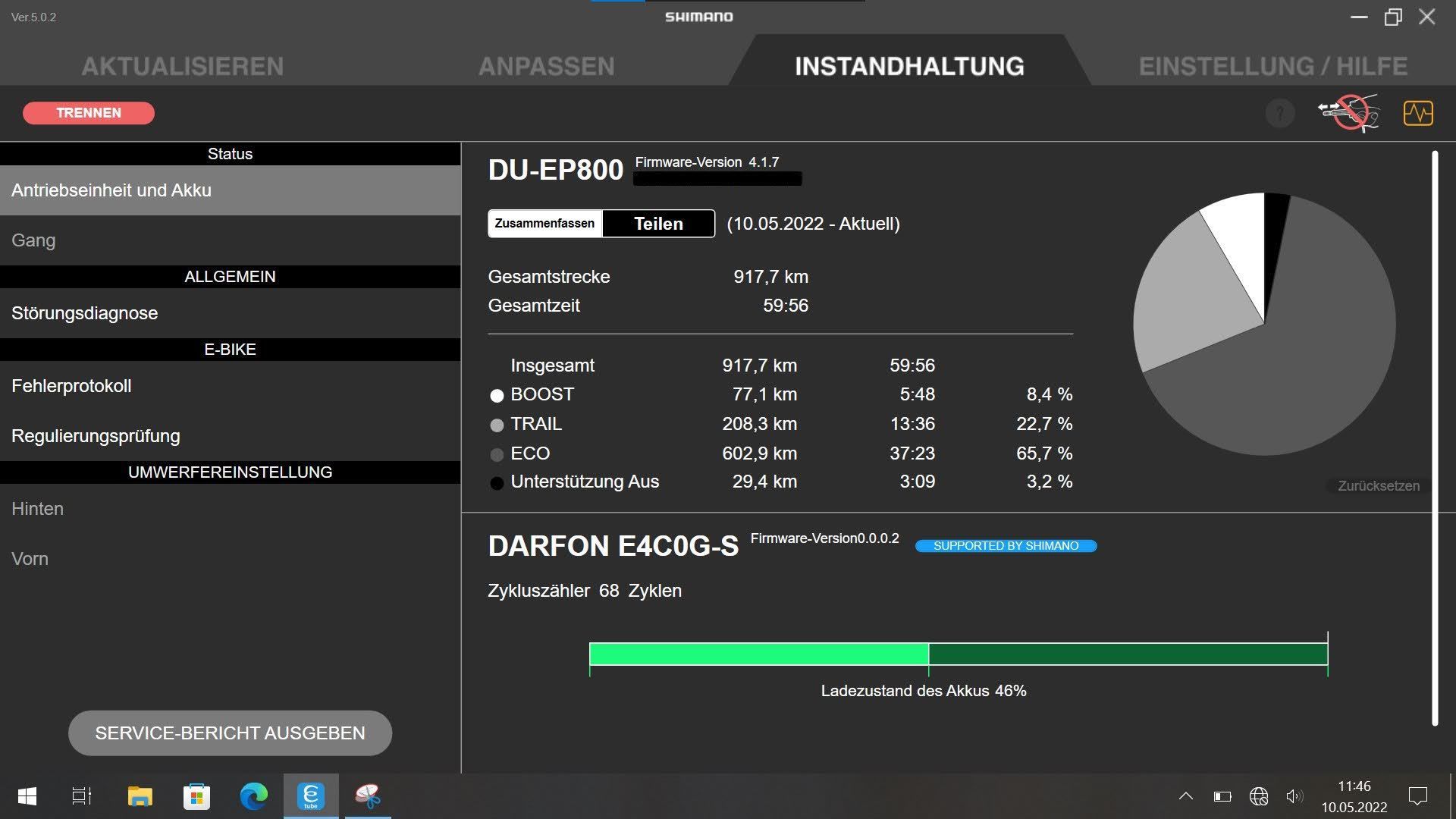Select Gang in the sidebar
The width and height of the screenshot is (1456, 819).
(x=231, y=240)
